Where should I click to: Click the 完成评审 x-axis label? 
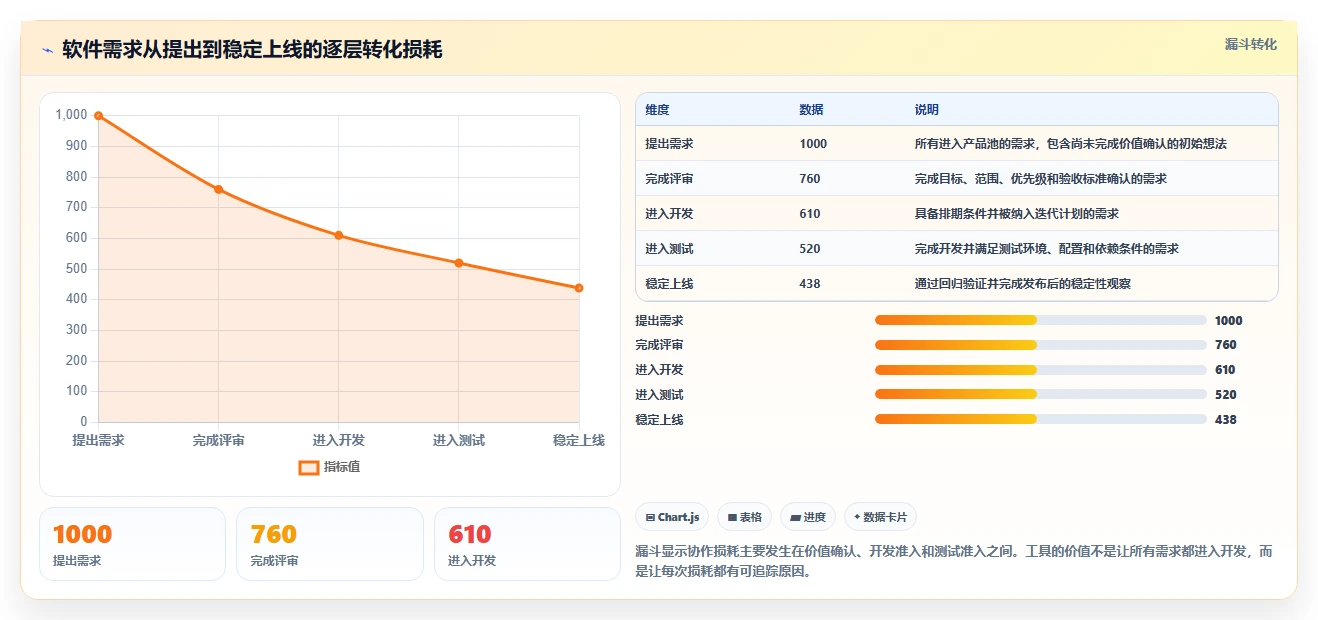tap(218, 440)
